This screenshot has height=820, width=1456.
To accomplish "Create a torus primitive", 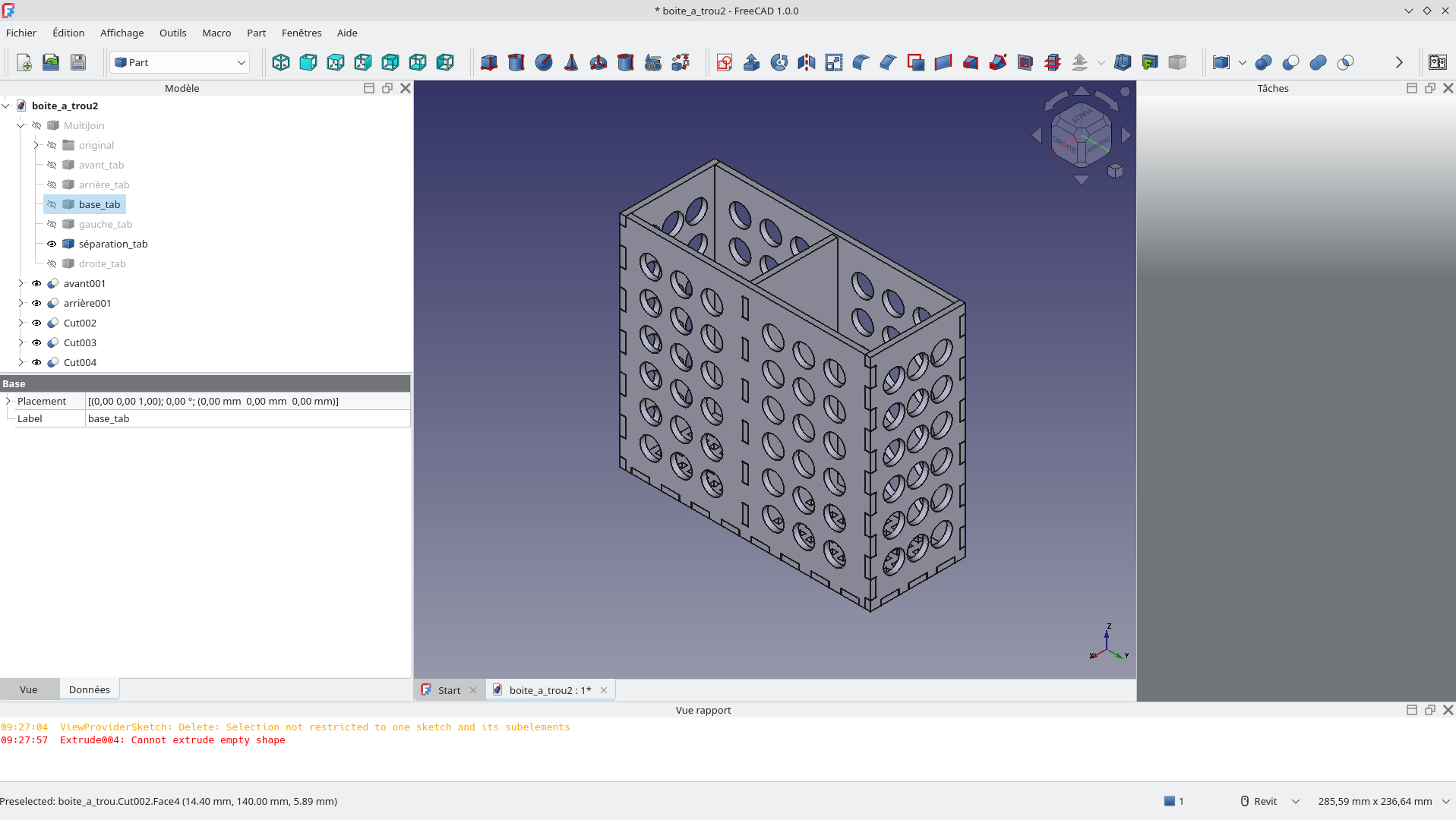I will click(x=599, y=62).
